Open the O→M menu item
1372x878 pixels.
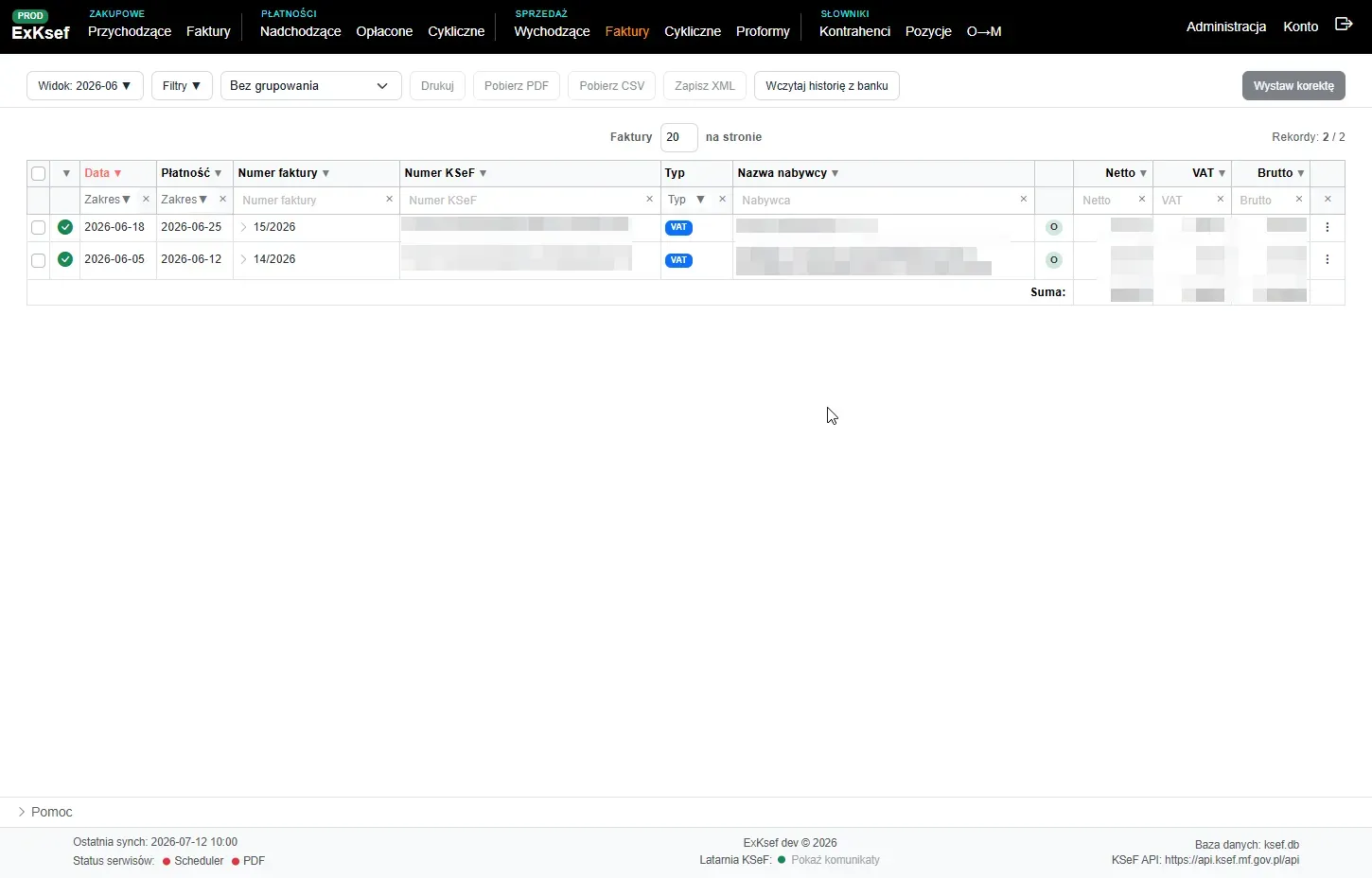point(984,31)
